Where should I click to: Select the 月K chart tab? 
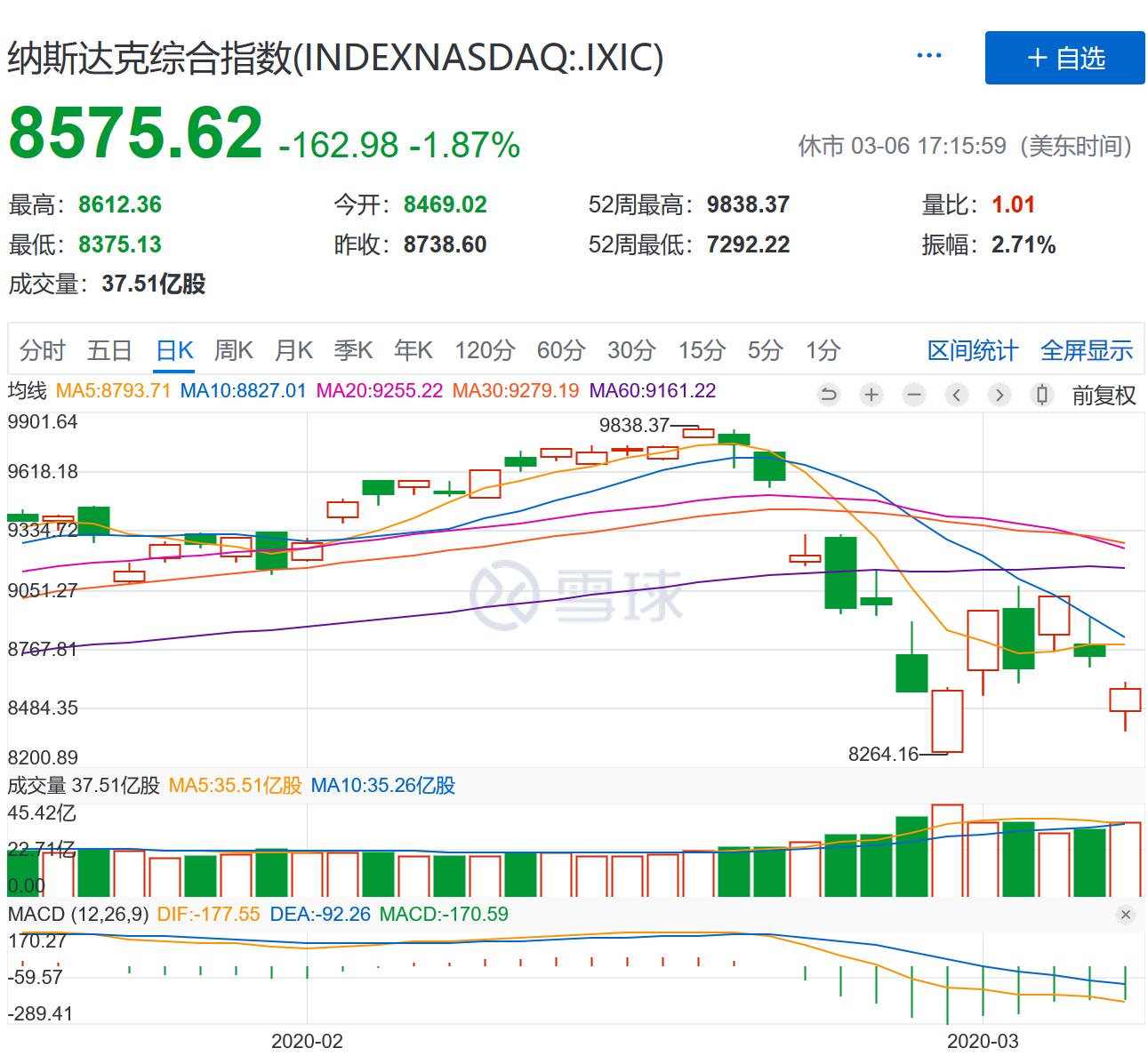point(293,350)
